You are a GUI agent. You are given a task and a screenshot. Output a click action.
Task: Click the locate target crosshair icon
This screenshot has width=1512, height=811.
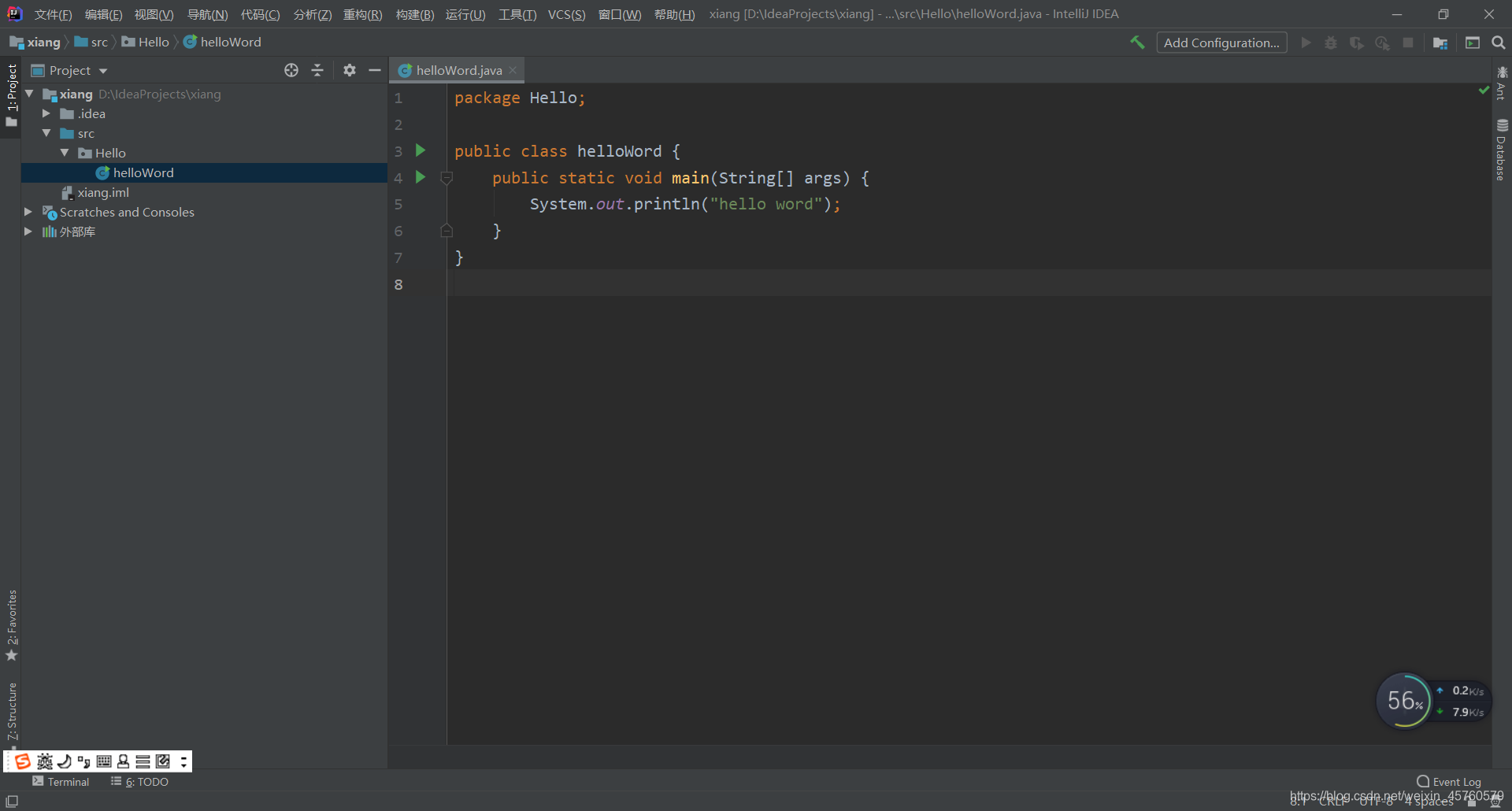(x=291, y=70)
